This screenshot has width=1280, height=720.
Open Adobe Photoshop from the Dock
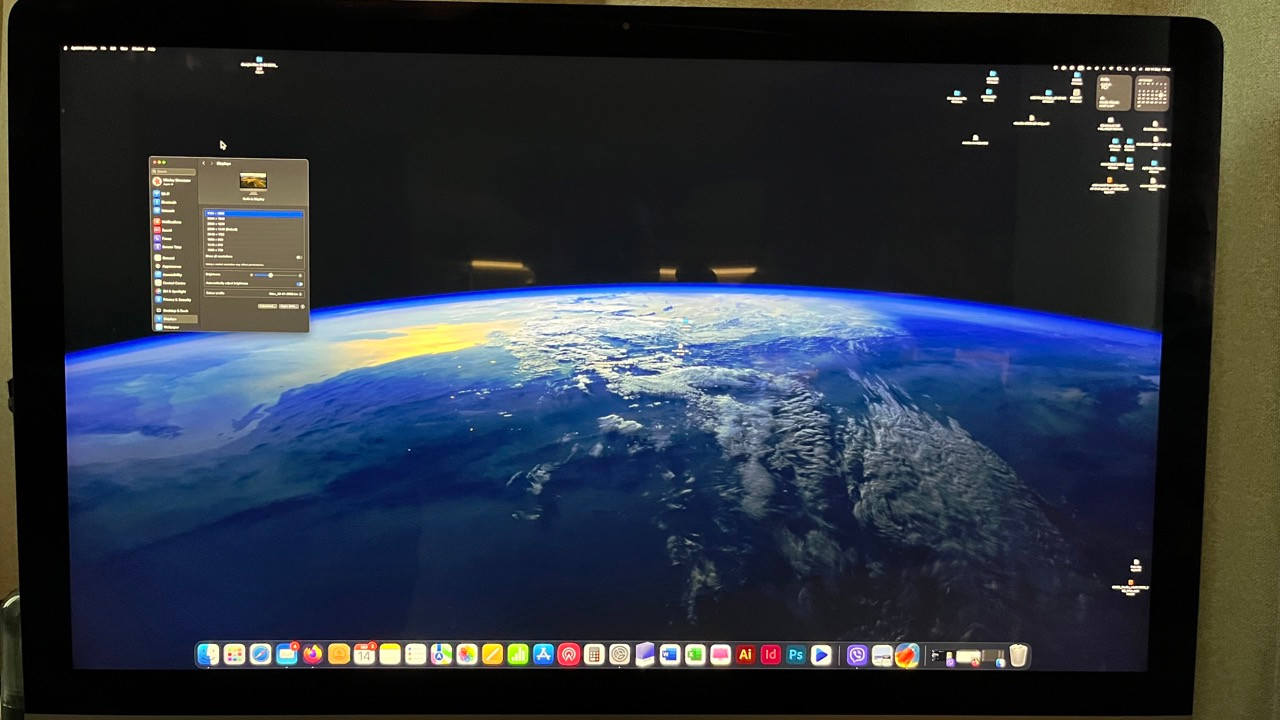[x=796, y=655]
